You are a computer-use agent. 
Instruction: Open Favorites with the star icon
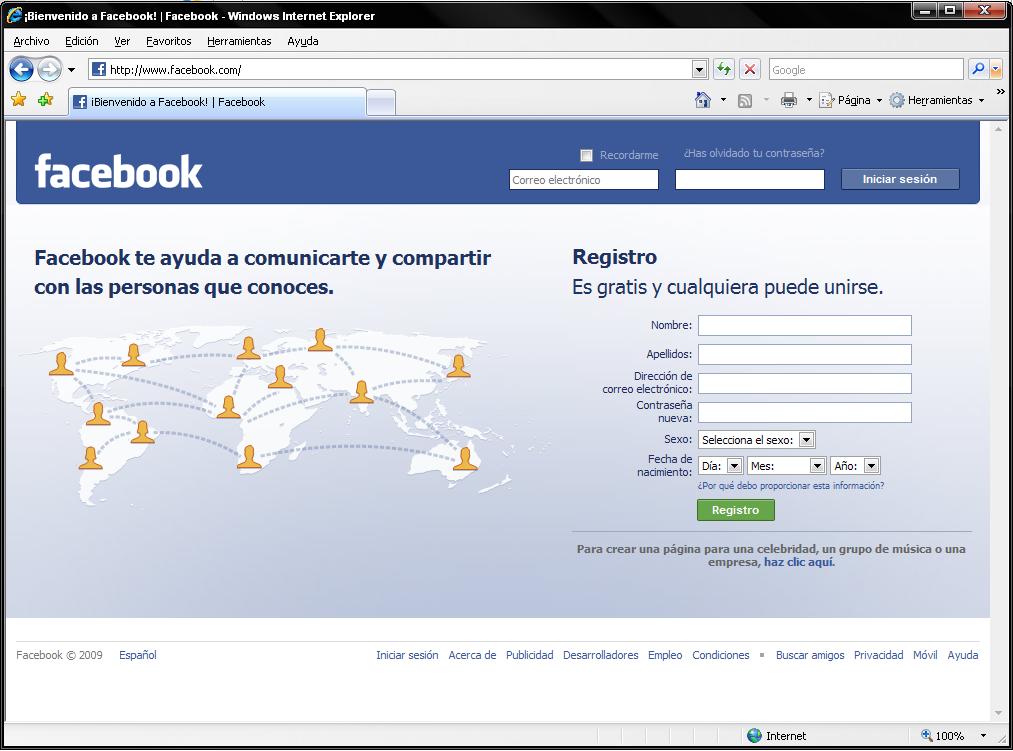(18, 101)
